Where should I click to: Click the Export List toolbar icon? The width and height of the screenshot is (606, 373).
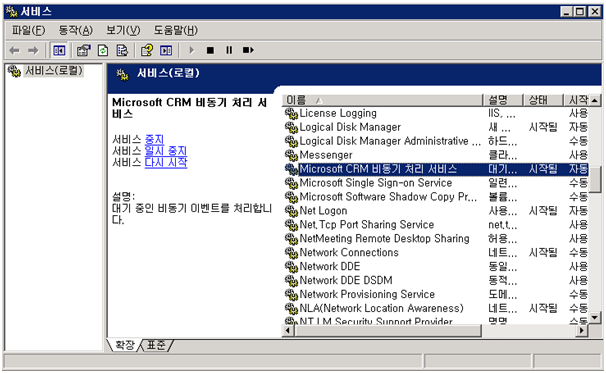click(x=122, y=50)
